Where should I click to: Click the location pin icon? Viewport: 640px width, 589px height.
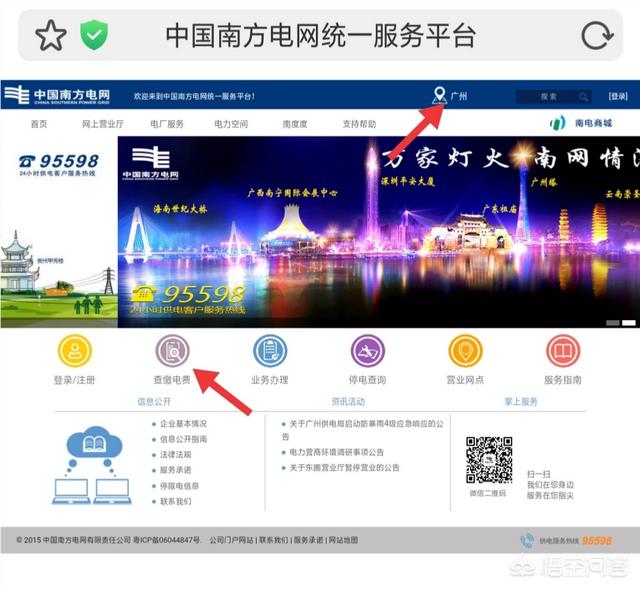[439, 96]
